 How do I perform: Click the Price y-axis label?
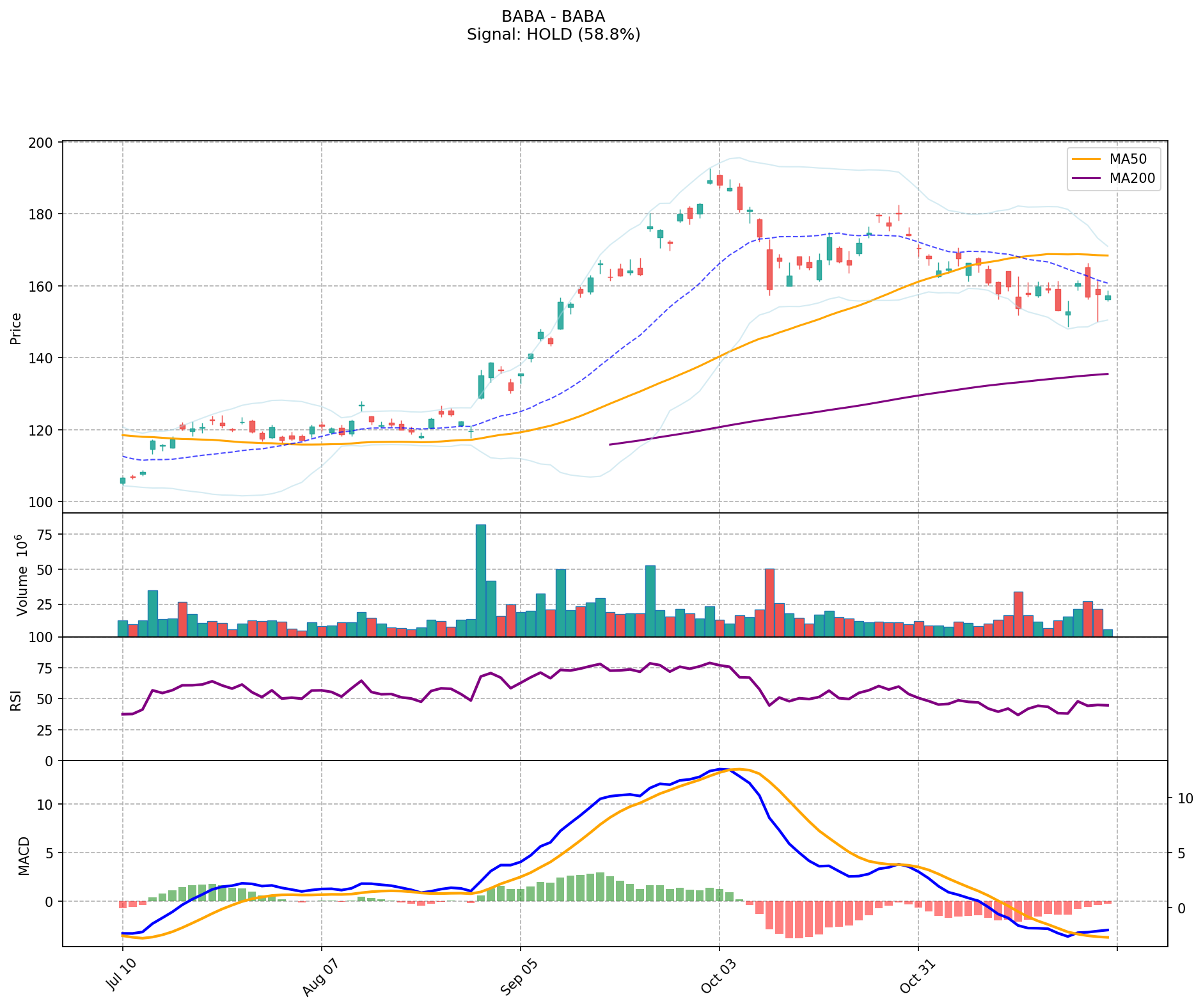tap(16, 328)
